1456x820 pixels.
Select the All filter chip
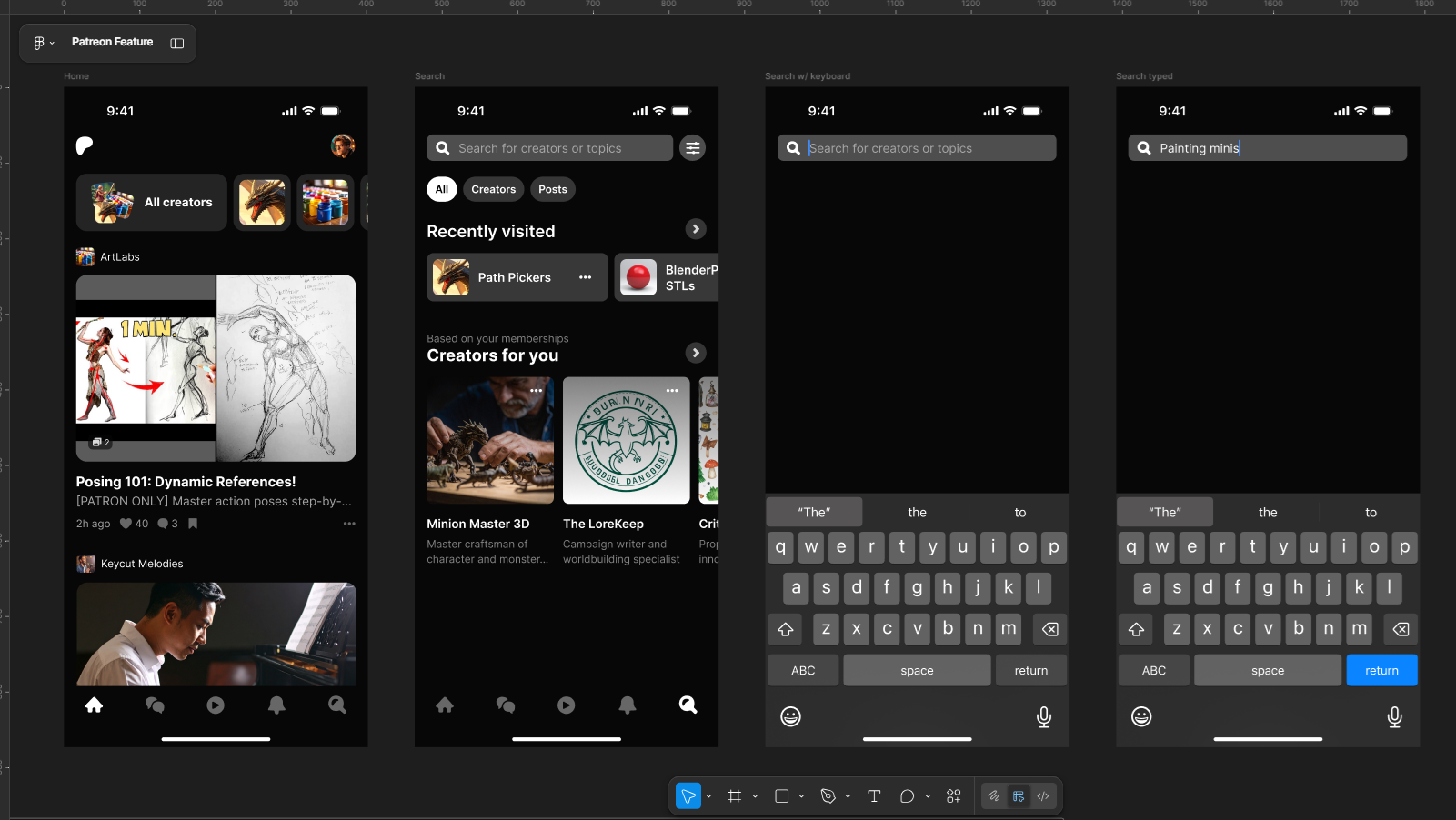pos(442,189)
